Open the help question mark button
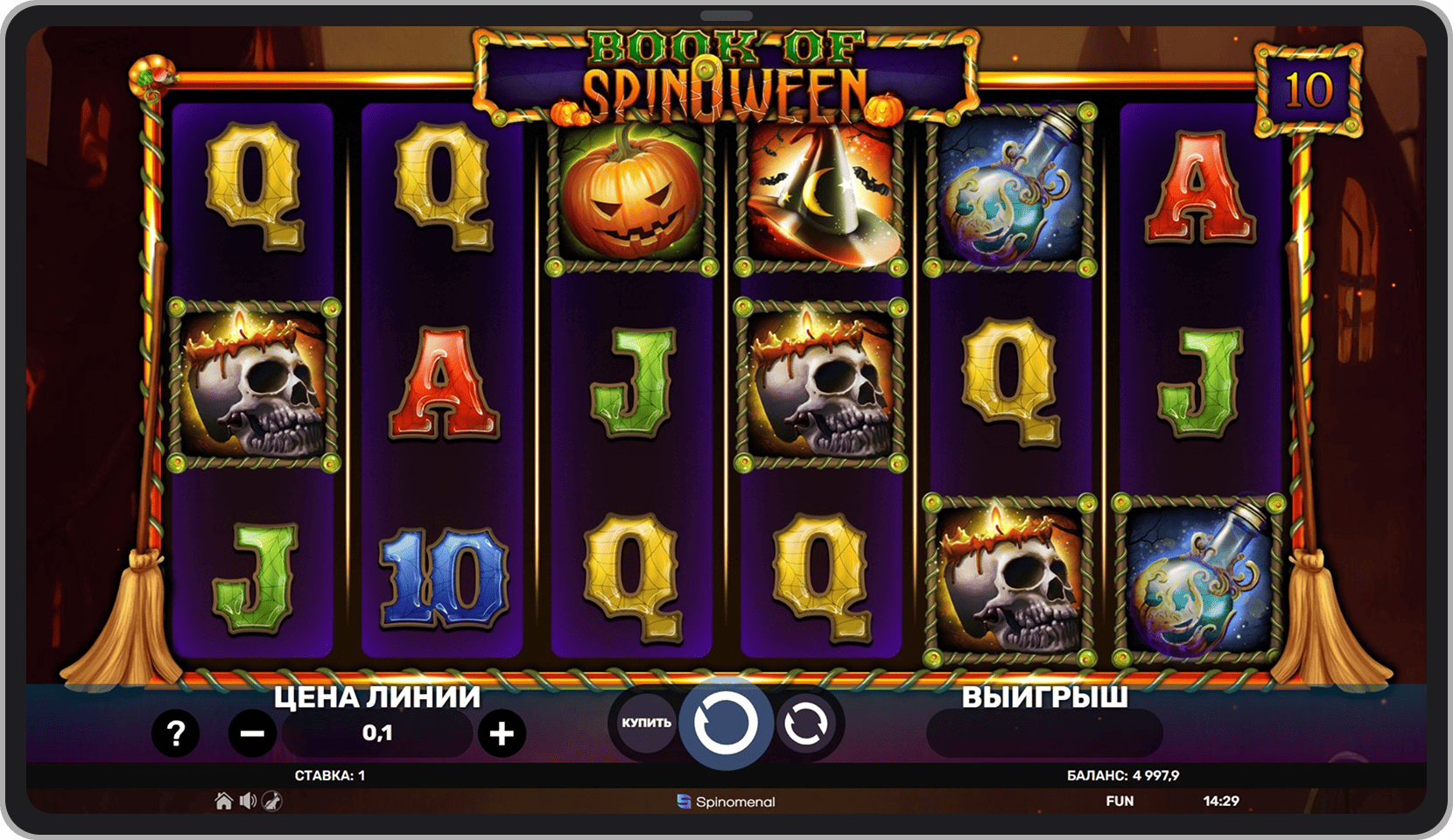 (x=176, y=733)
